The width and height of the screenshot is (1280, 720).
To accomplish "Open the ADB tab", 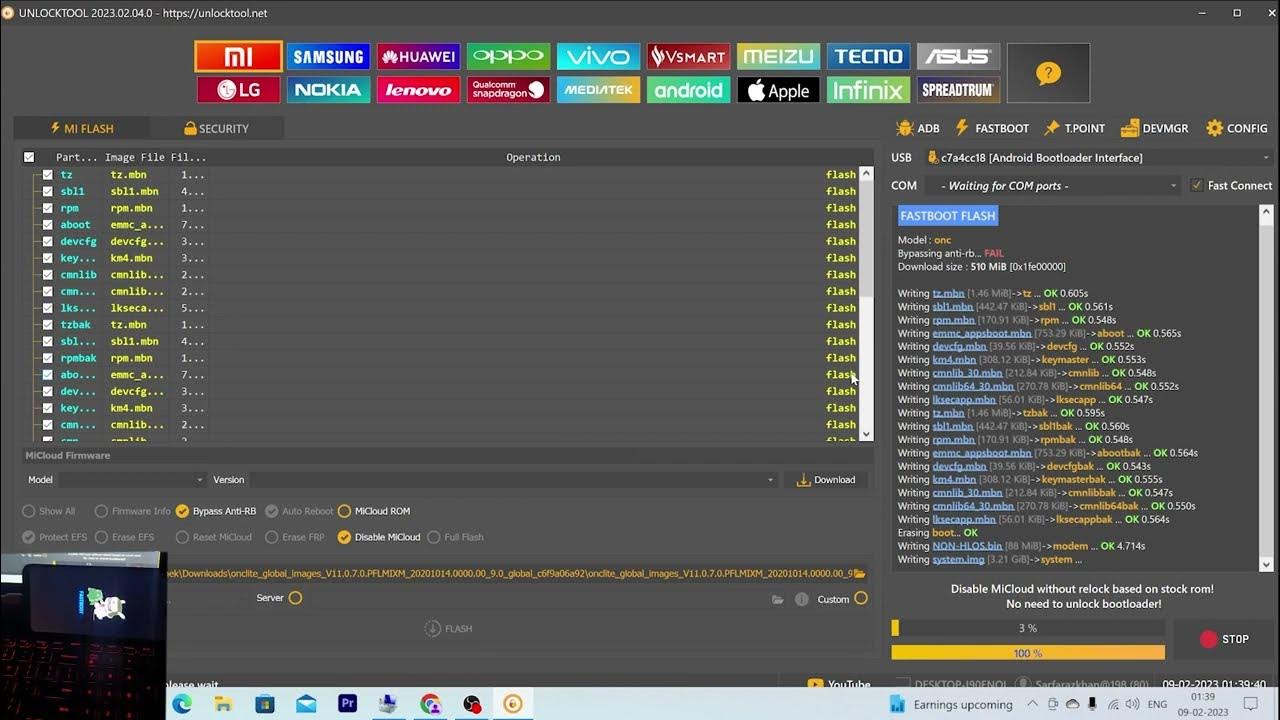I will pos(918,128).
